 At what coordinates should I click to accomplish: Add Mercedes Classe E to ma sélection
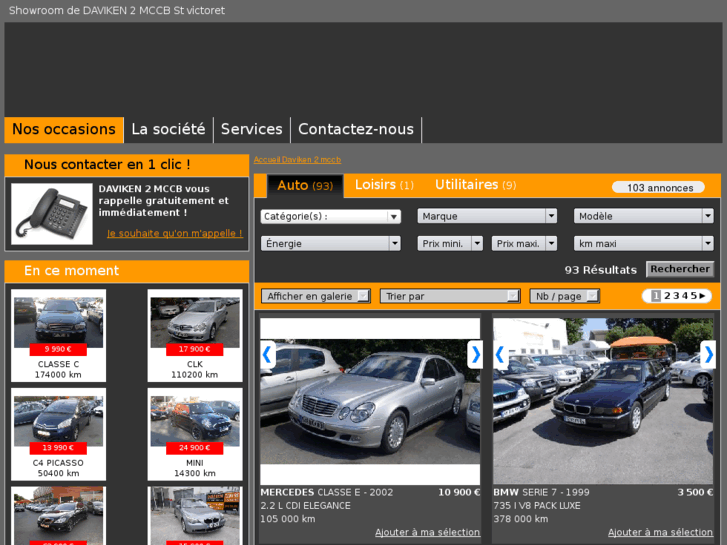[x=427, y=532]
